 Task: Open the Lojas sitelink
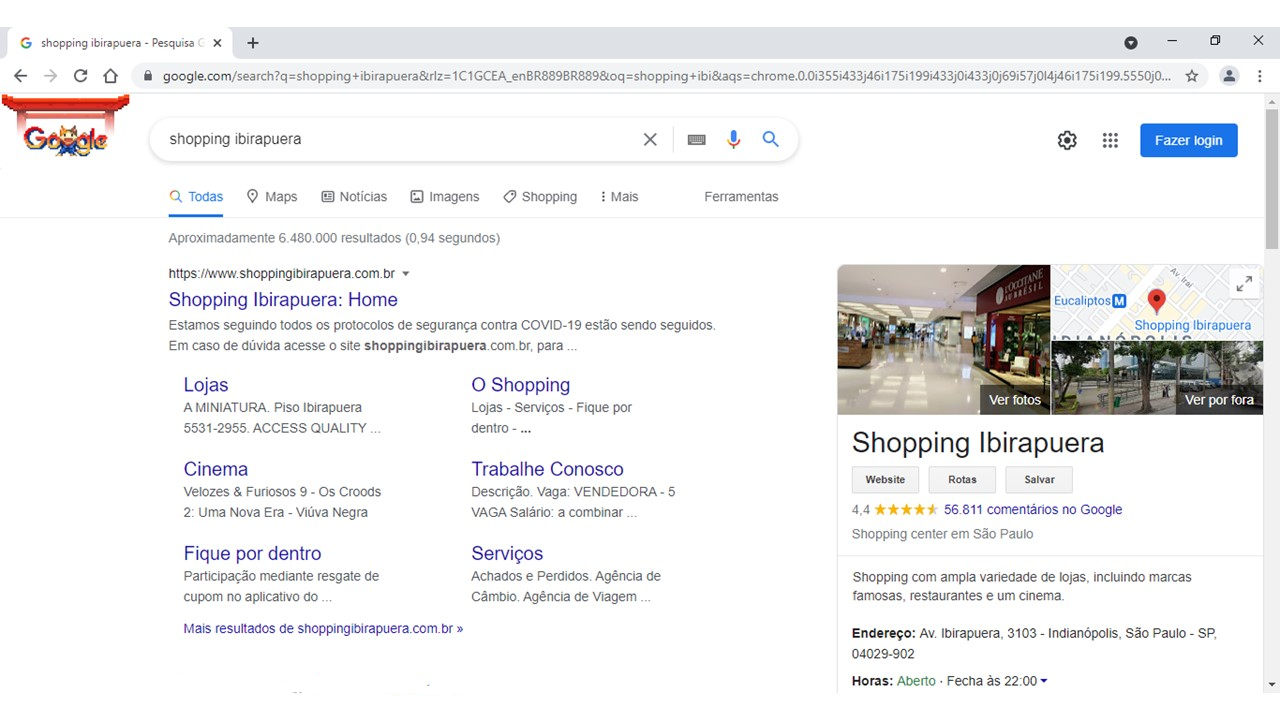coord(206,385)
